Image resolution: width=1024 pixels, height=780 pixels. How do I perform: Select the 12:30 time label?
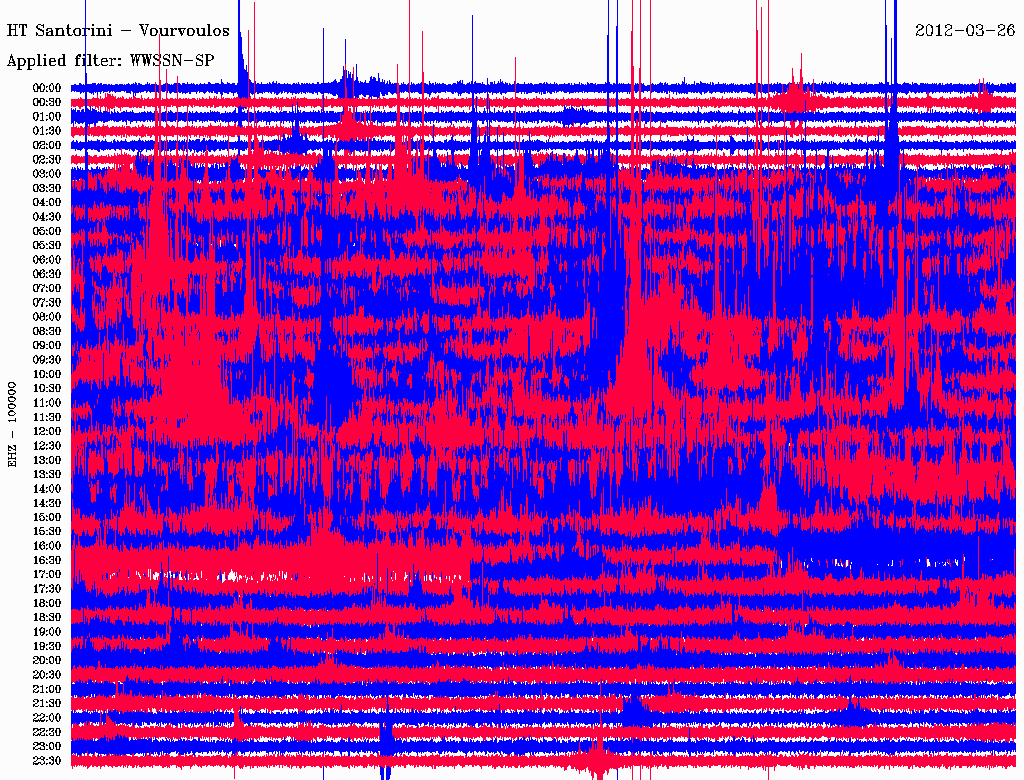47,446
